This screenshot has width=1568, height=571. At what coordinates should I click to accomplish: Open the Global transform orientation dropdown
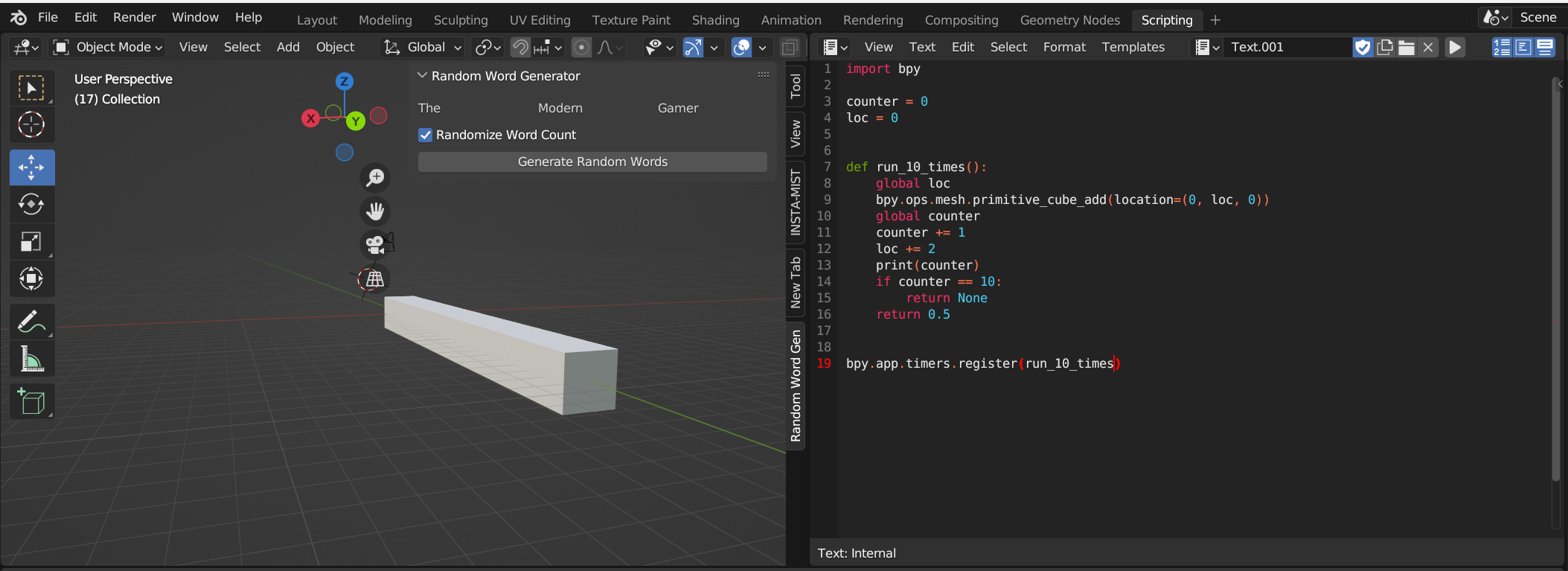[x=423, y=48]
